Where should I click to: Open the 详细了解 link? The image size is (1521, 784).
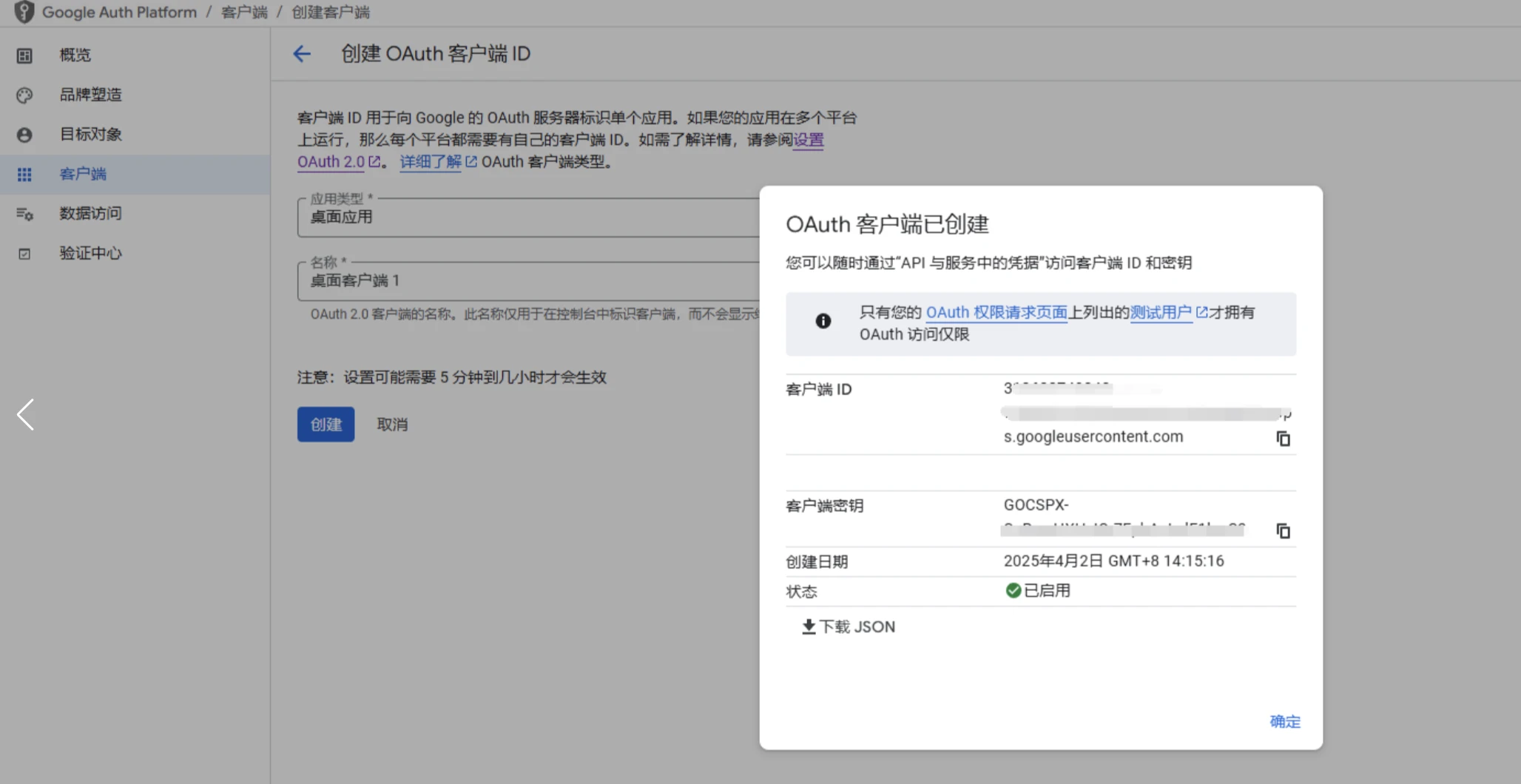coord(438,162)
